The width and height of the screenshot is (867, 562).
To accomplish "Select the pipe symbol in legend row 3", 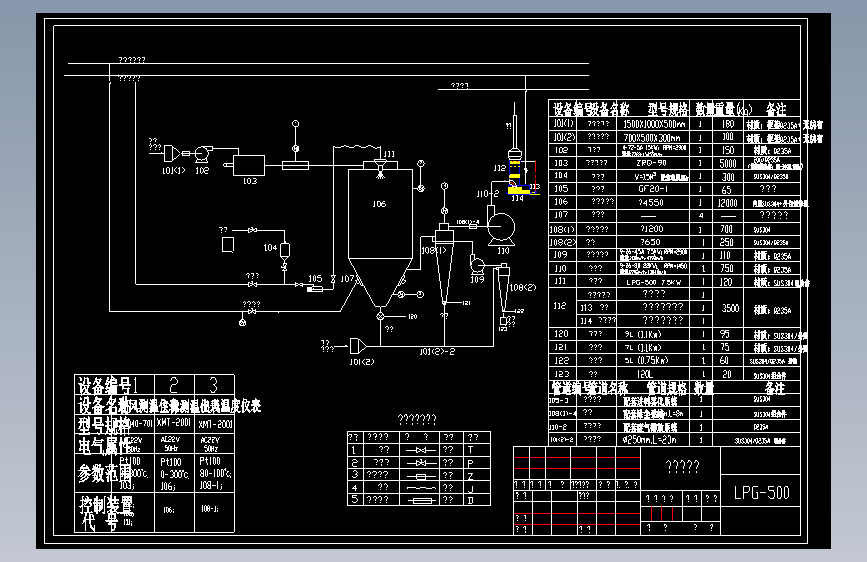I will pos(421,476).
